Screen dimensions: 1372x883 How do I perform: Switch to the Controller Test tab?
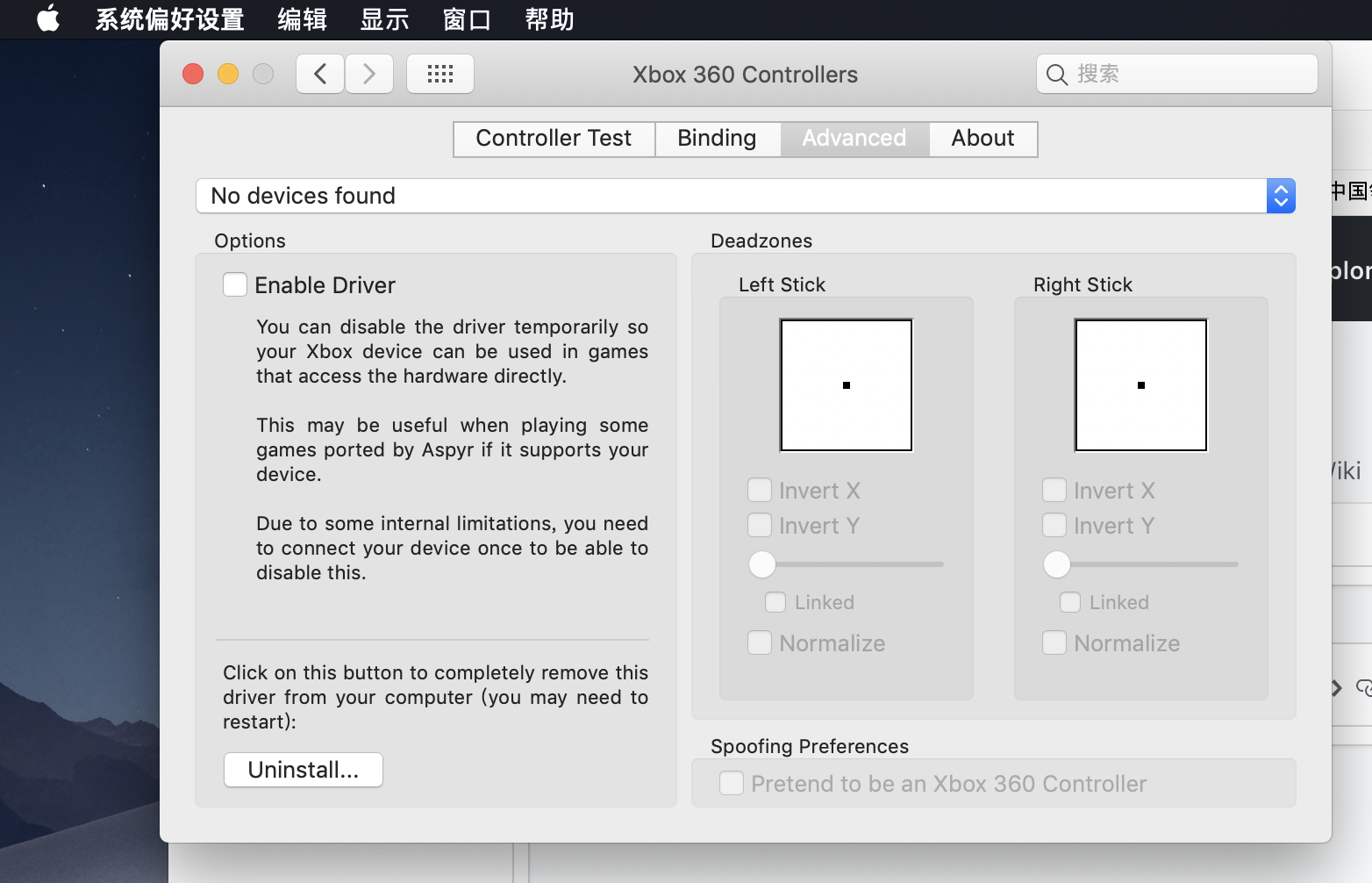pos(553,138)
